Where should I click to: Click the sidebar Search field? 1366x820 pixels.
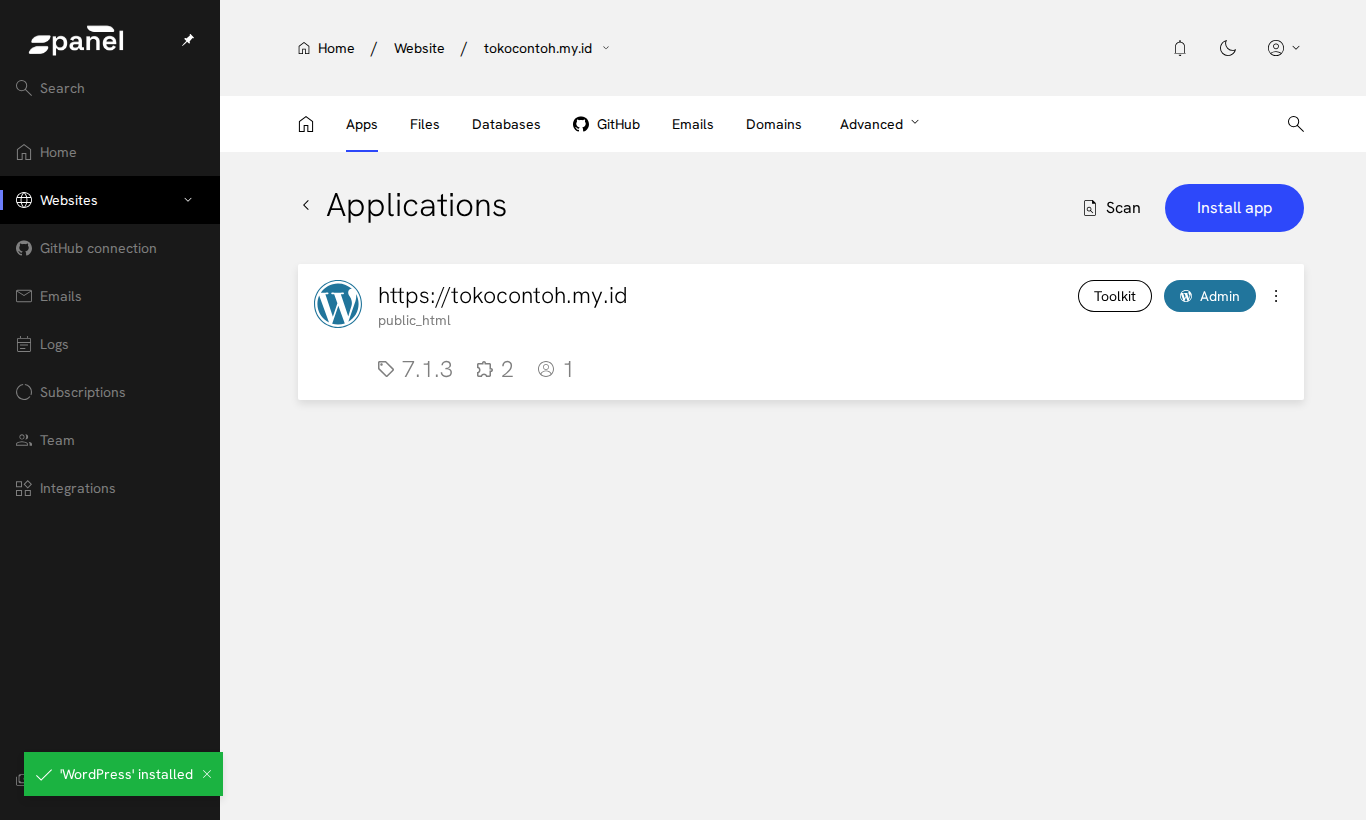[x=110, y=88]
